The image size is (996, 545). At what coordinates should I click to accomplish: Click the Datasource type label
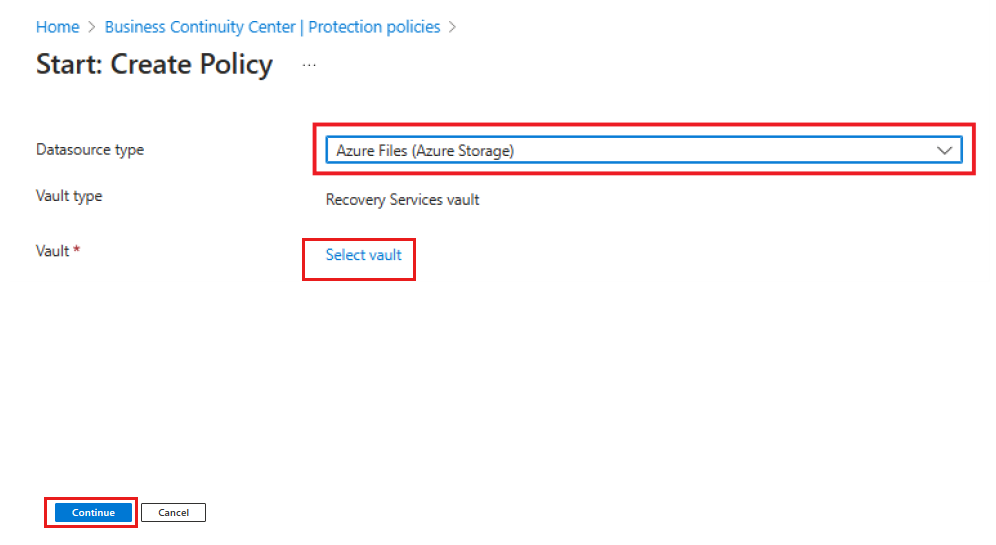pos(90,150)
